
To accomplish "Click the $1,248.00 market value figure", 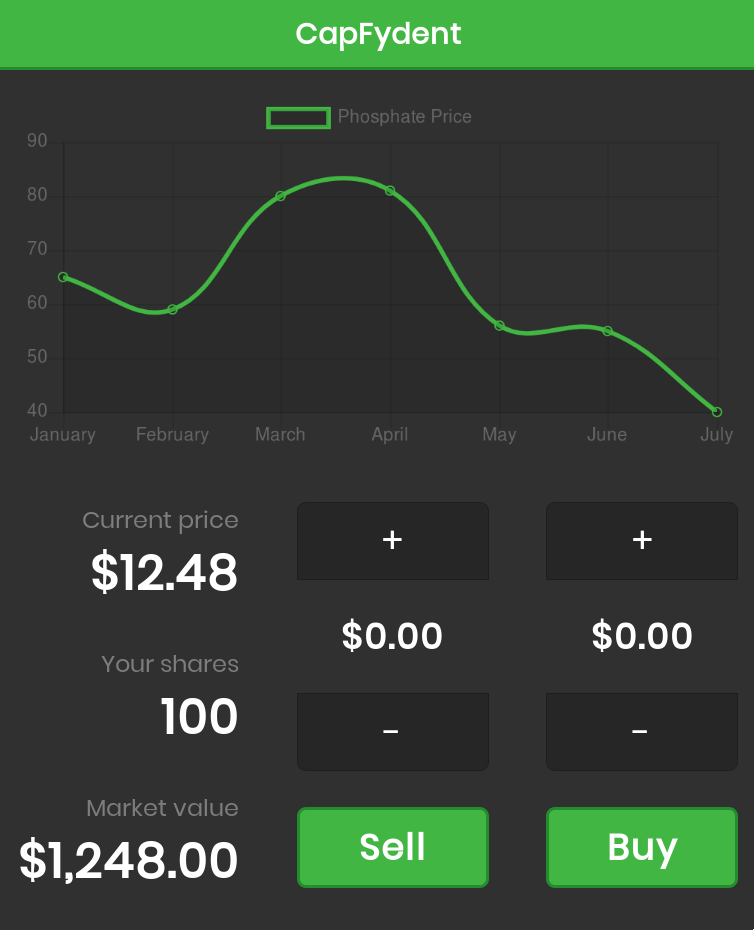I will click(x=129, y=860).
